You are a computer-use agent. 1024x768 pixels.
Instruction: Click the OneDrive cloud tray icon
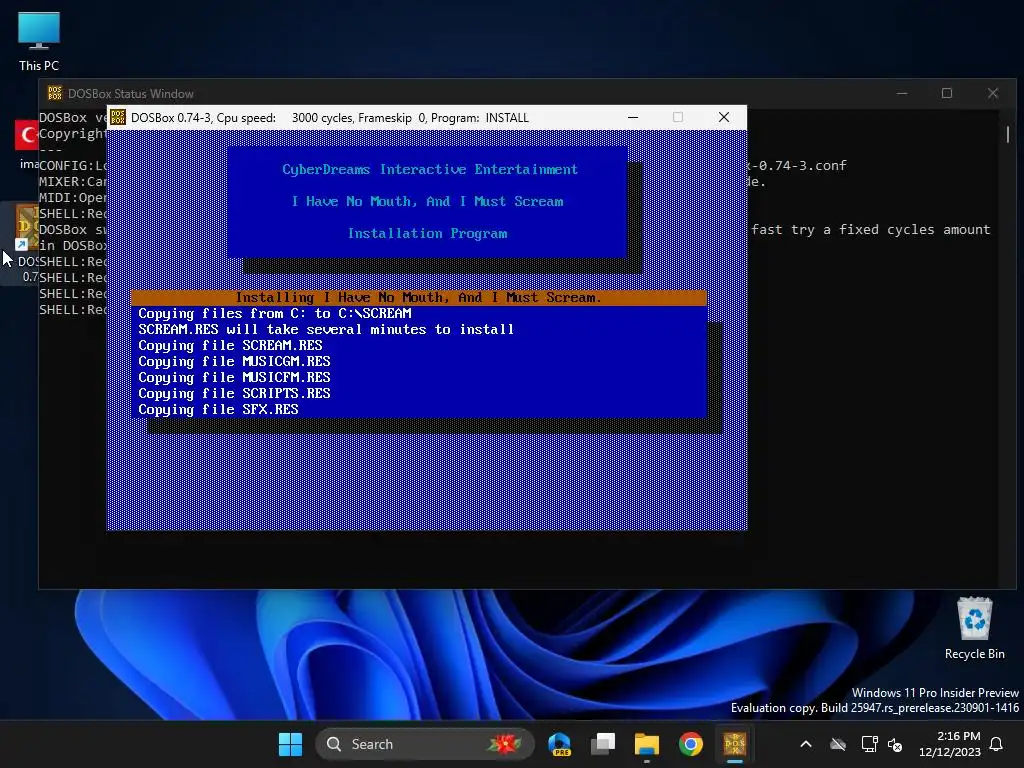point(837,744)
